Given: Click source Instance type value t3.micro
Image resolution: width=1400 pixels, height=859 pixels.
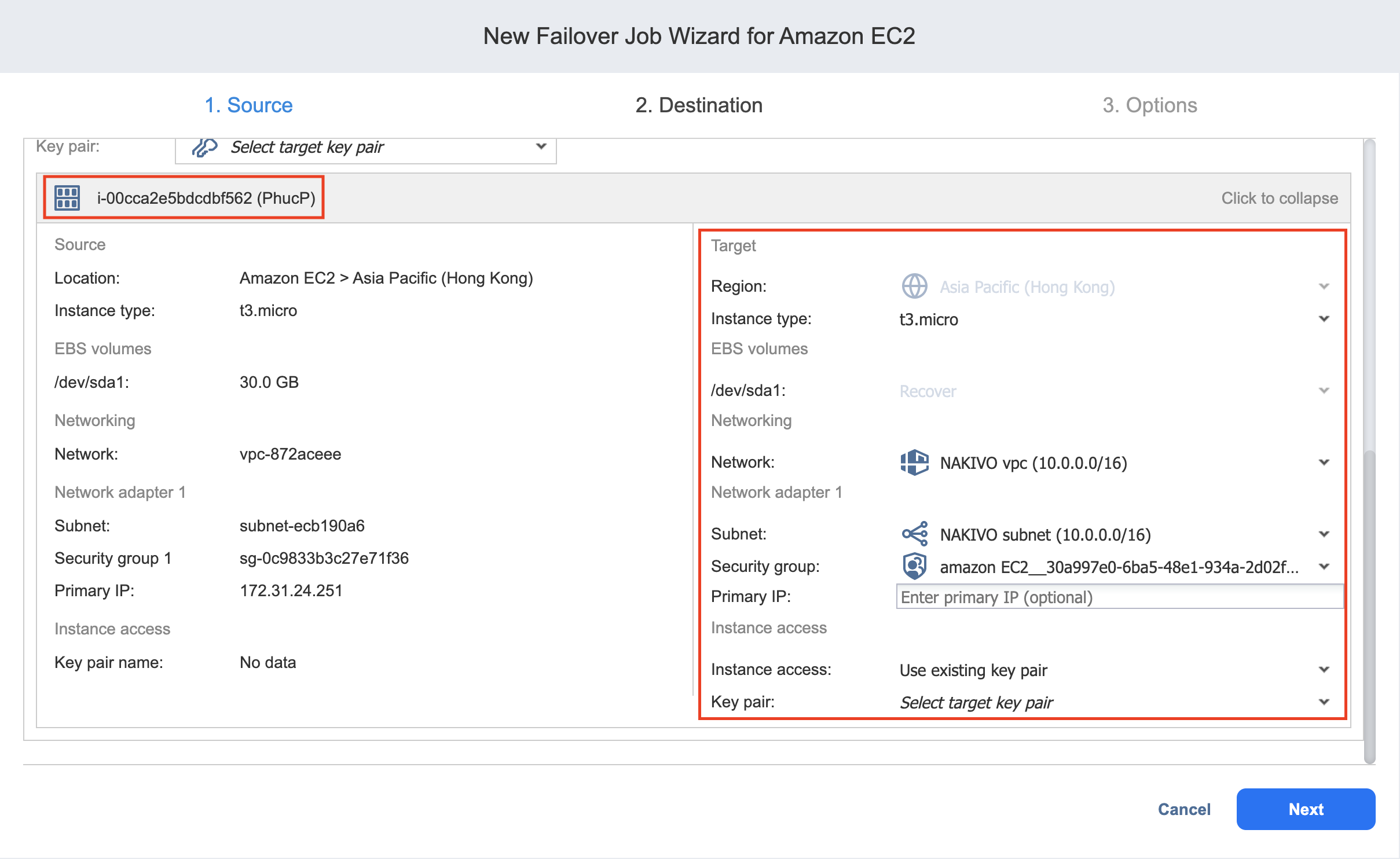Looking at the screenshot, I should click(x=269, y=310).
